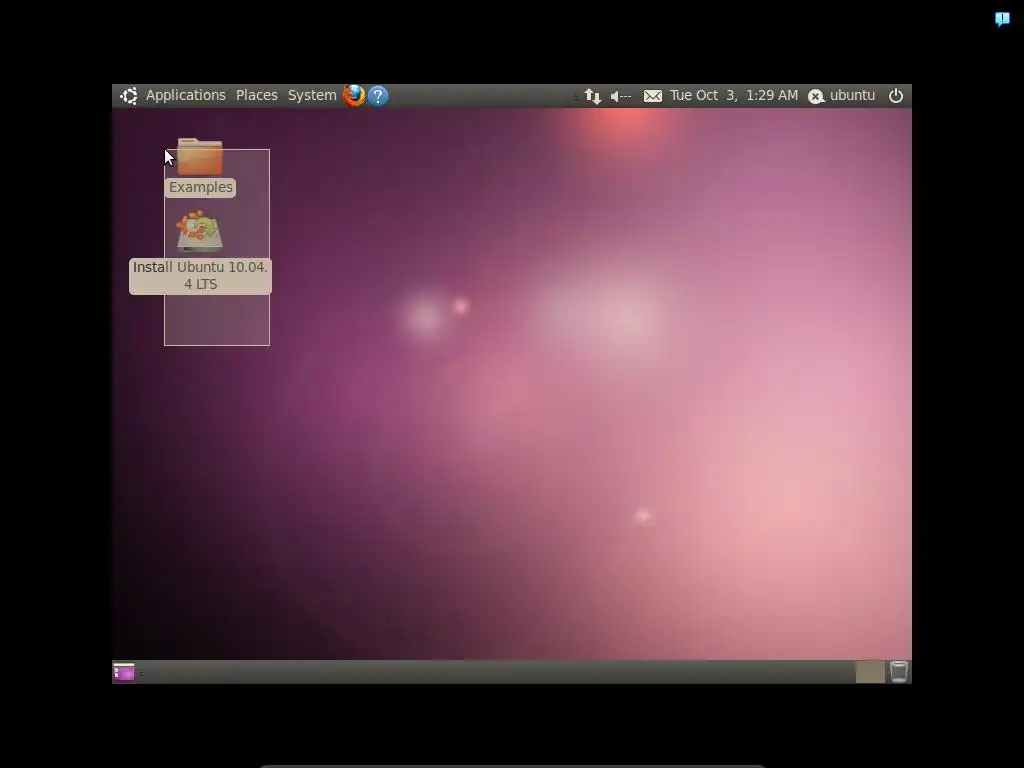Open the power session menu icon
The image size is (1024, 768).
(895, 95)
